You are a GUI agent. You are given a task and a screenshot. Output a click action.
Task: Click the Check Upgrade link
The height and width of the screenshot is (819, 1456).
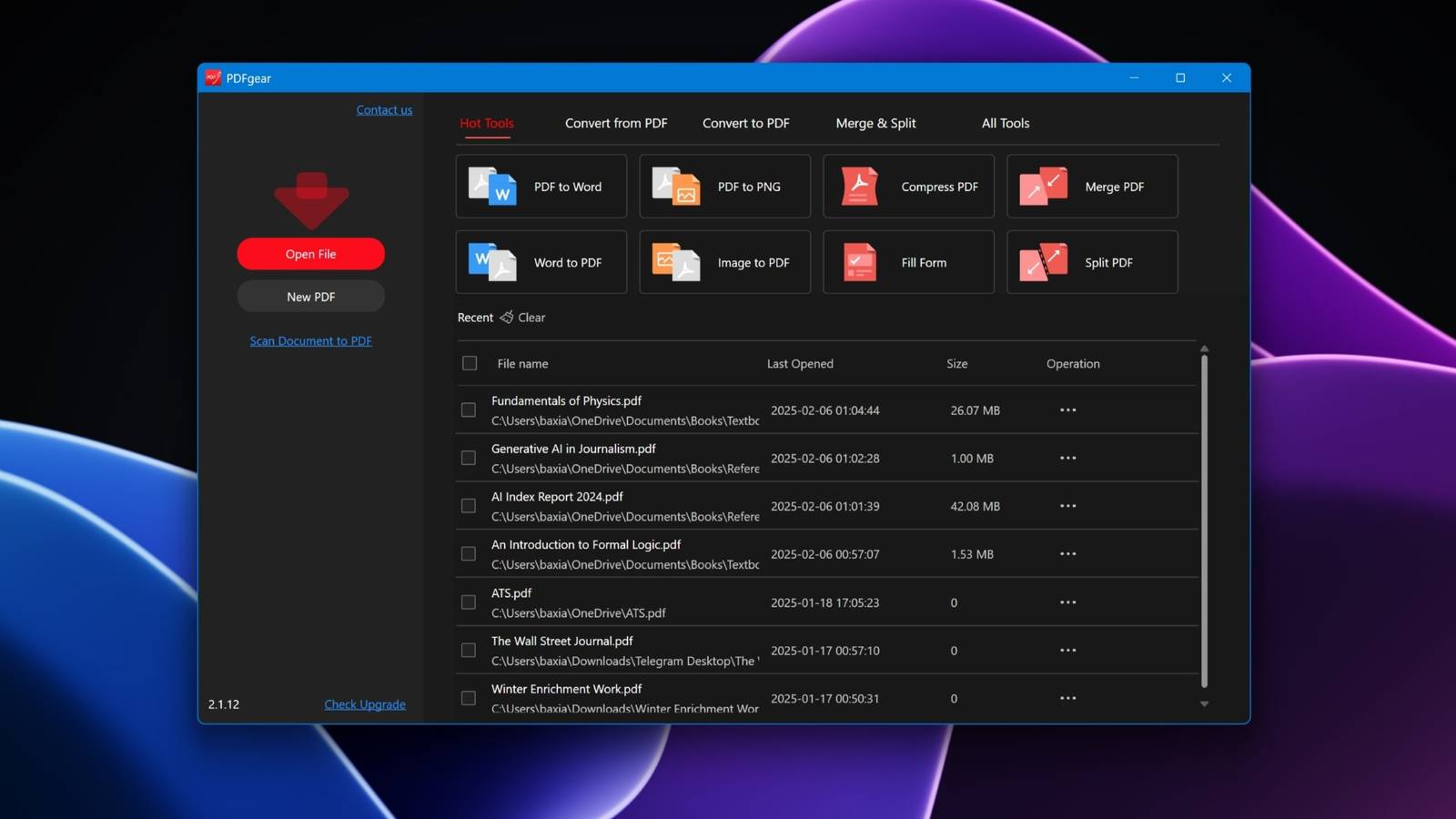[x=365, y=704]
